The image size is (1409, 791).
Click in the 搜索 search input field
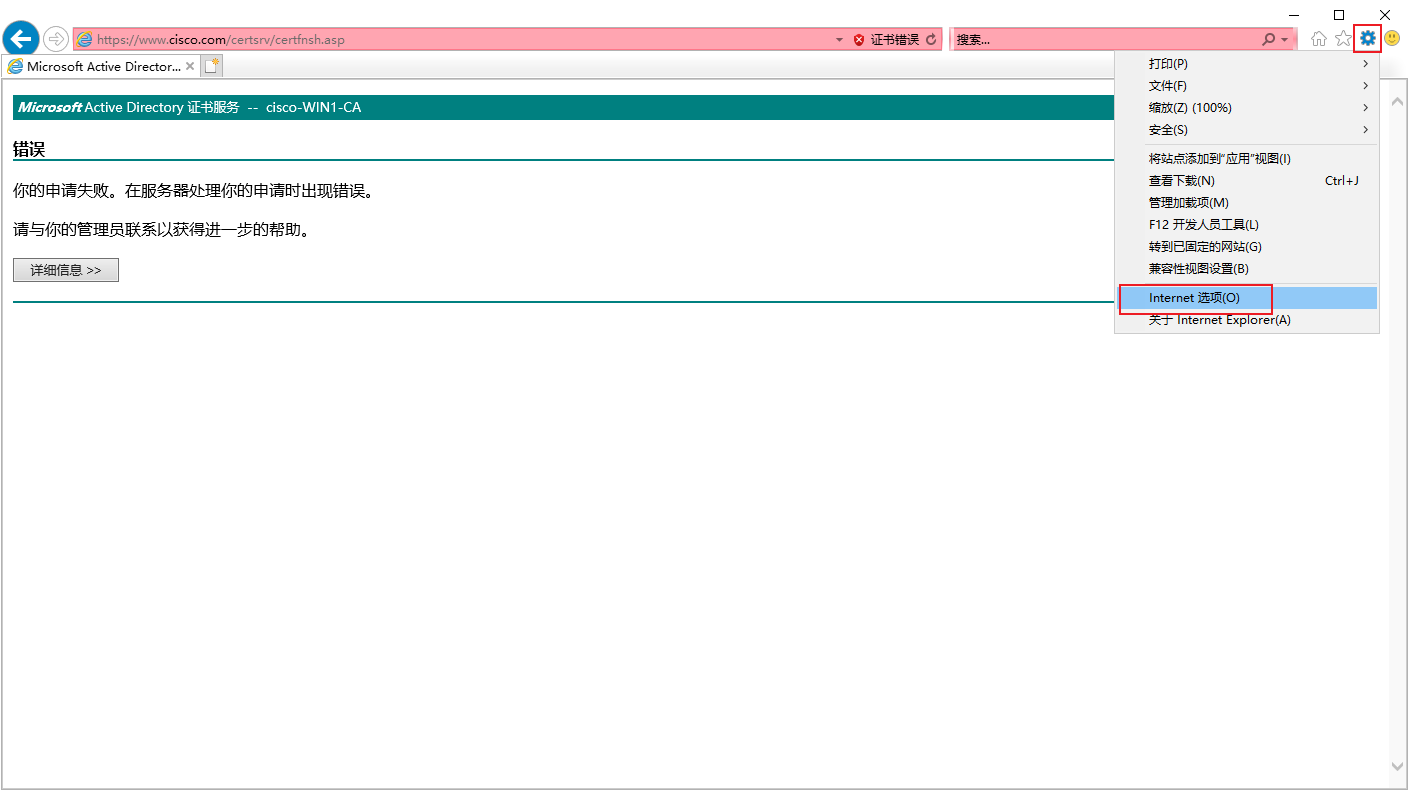(x=1106, y=40)
